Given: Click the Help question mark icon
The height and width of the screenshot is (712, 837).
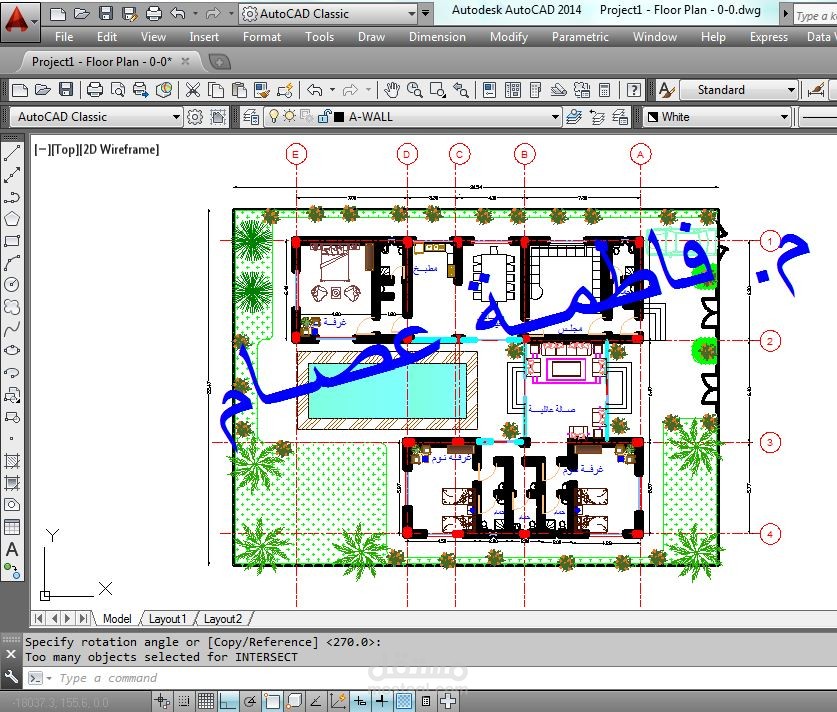Looking at the screenshot, I should 634,90.
